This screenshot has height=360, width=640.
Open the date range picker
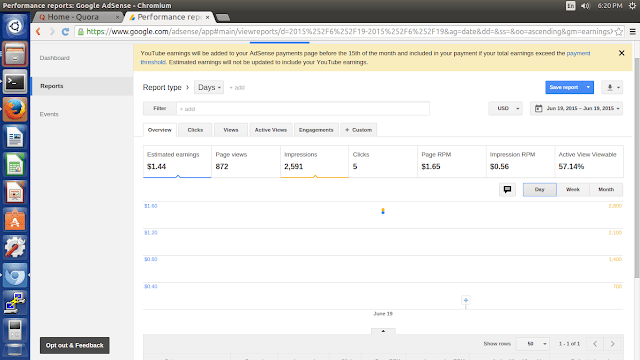[576, 108]
